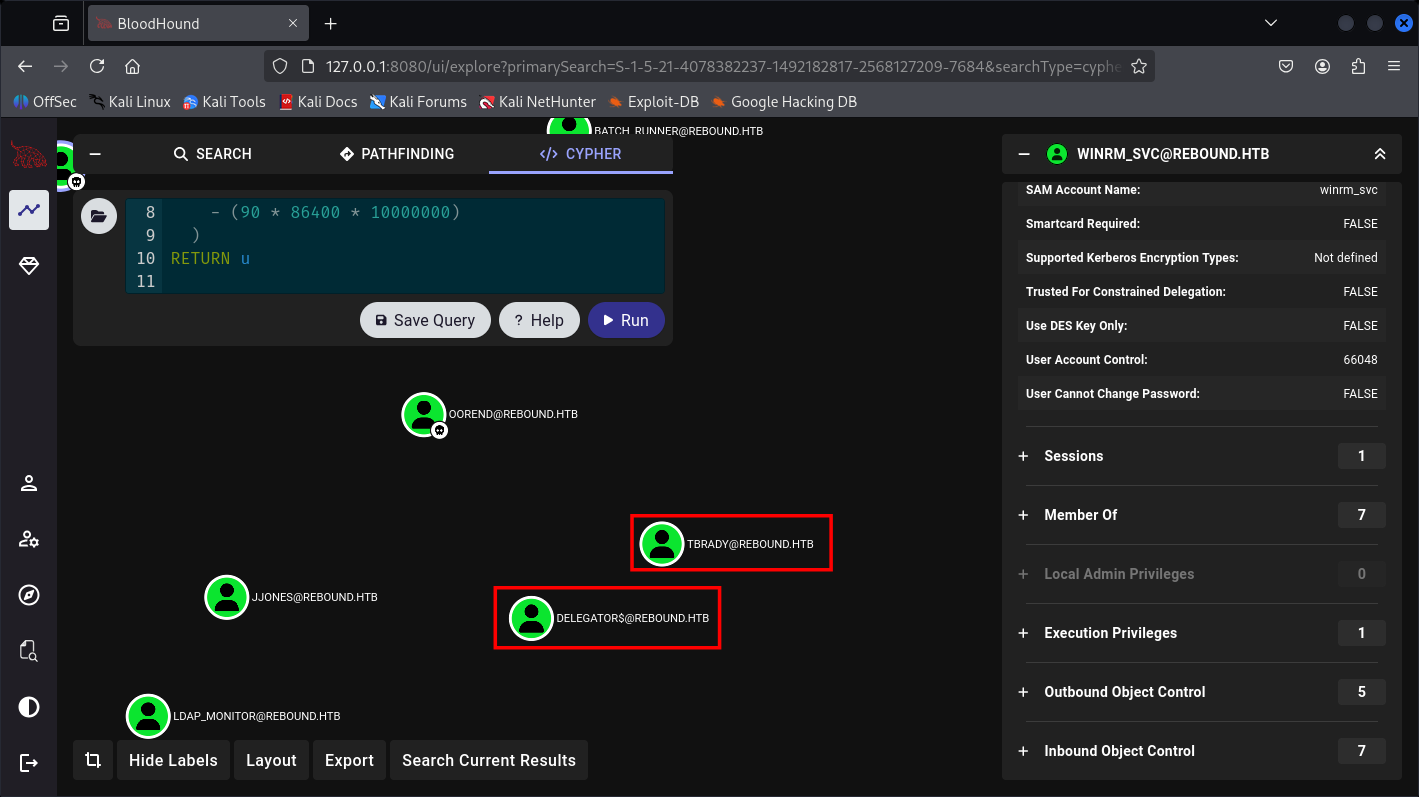
Task: Switch to the Pathfinding tab
Action: [397, 154]
